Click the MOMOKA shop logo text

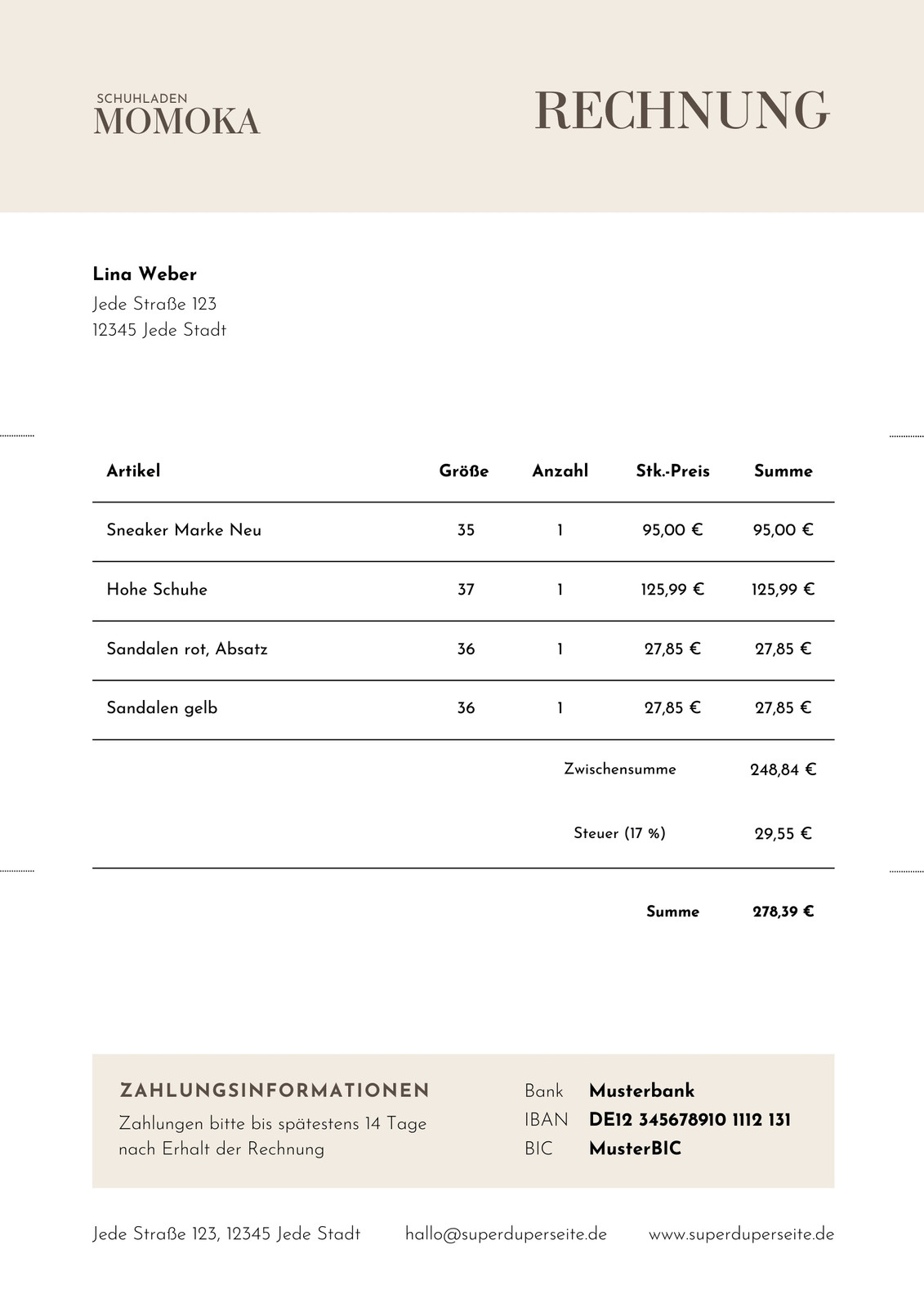click(x=176, y=122)
